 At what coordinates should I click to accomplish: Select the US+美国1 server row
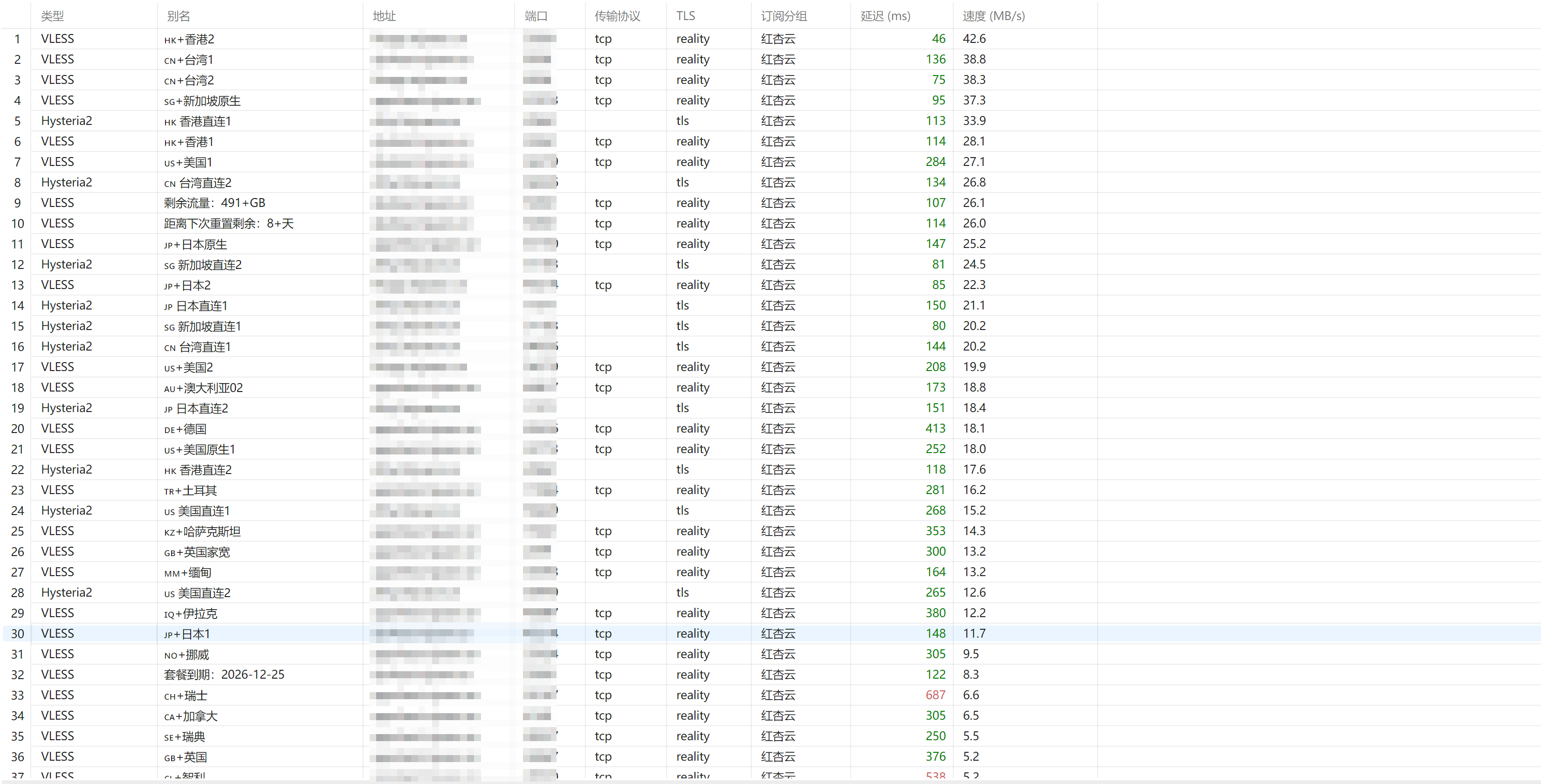(x=770, y=162)
